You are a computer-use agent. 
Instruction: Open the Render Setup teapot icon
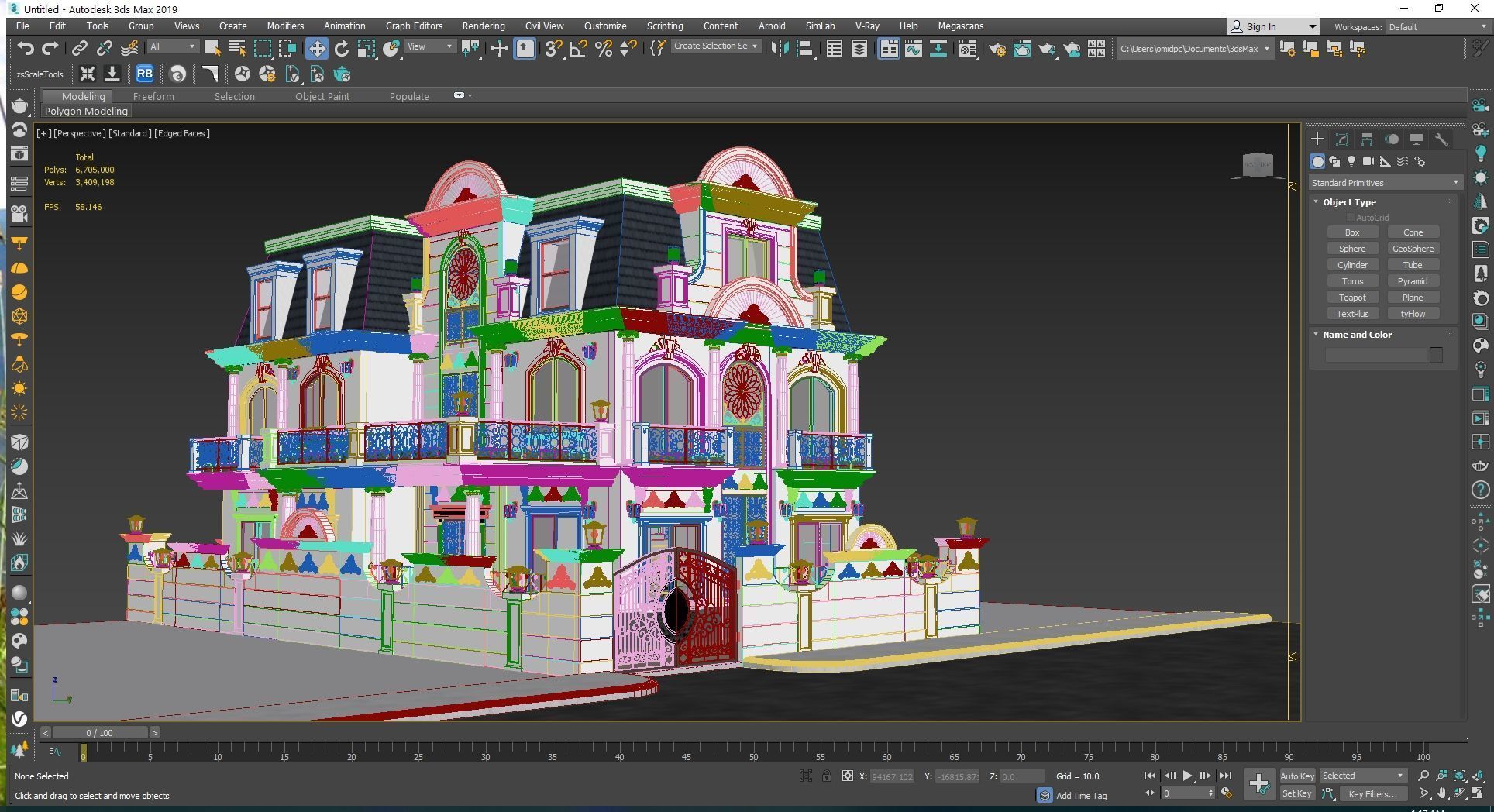(x=997, y=49)
